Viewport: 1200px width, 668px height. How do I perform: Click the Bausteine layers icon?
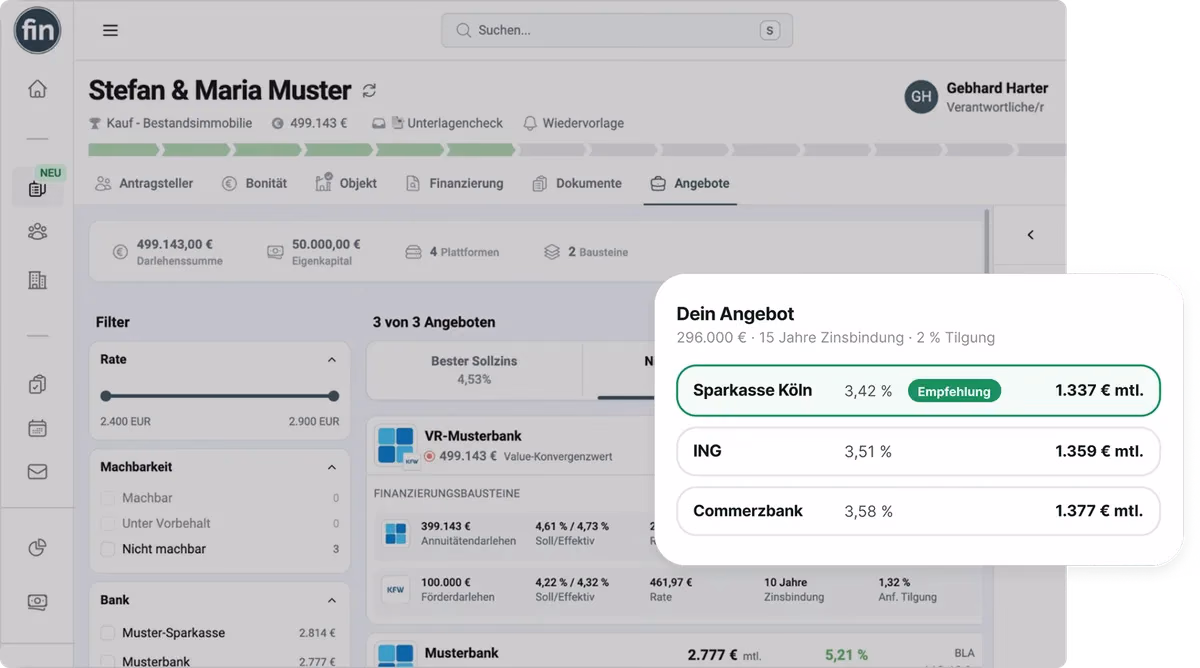(552, 252)
